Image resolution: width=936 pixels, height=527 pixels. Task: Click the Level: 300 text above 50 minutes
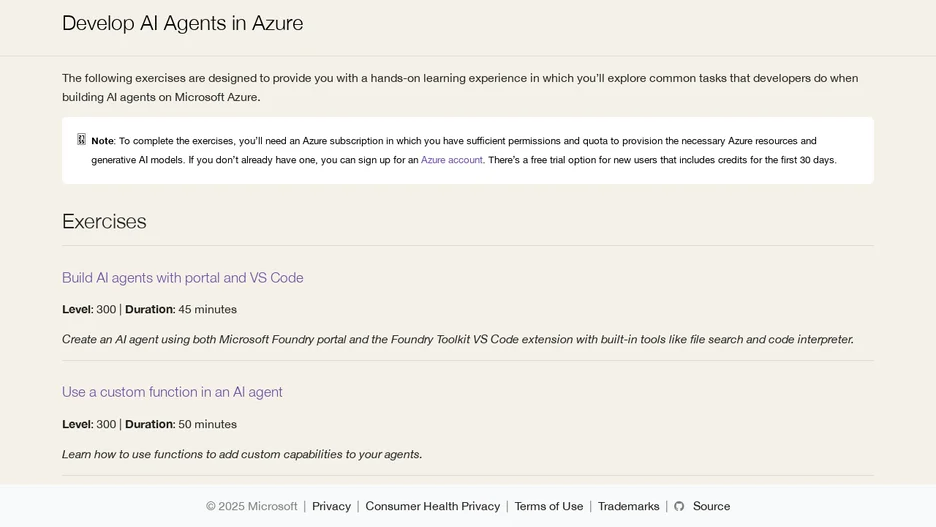[89, 424]
